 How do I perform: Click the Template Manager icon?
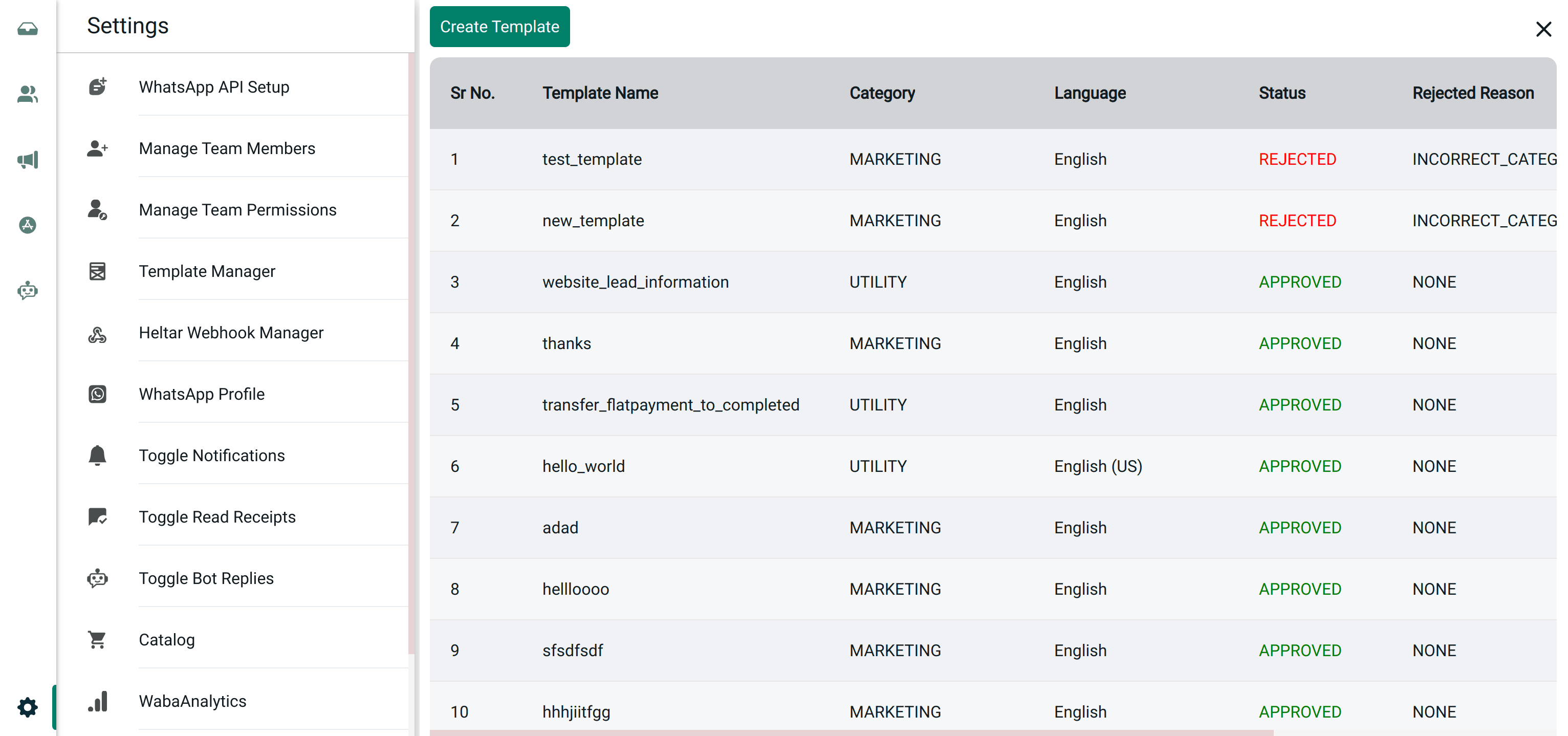click(x=97, y=271)
